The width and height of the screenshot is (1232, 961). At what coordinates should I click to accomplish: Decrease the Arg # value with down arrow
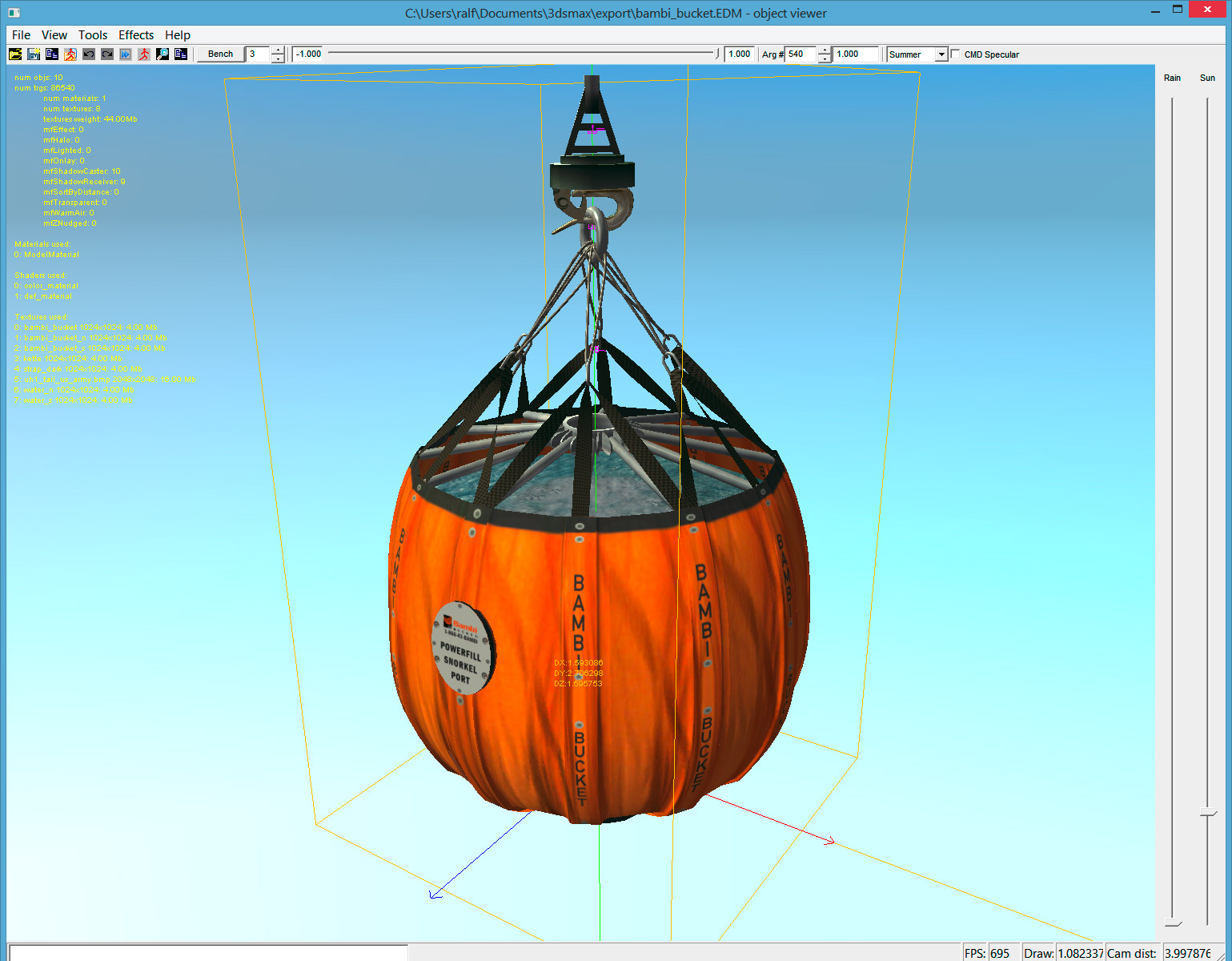point(824,58)
